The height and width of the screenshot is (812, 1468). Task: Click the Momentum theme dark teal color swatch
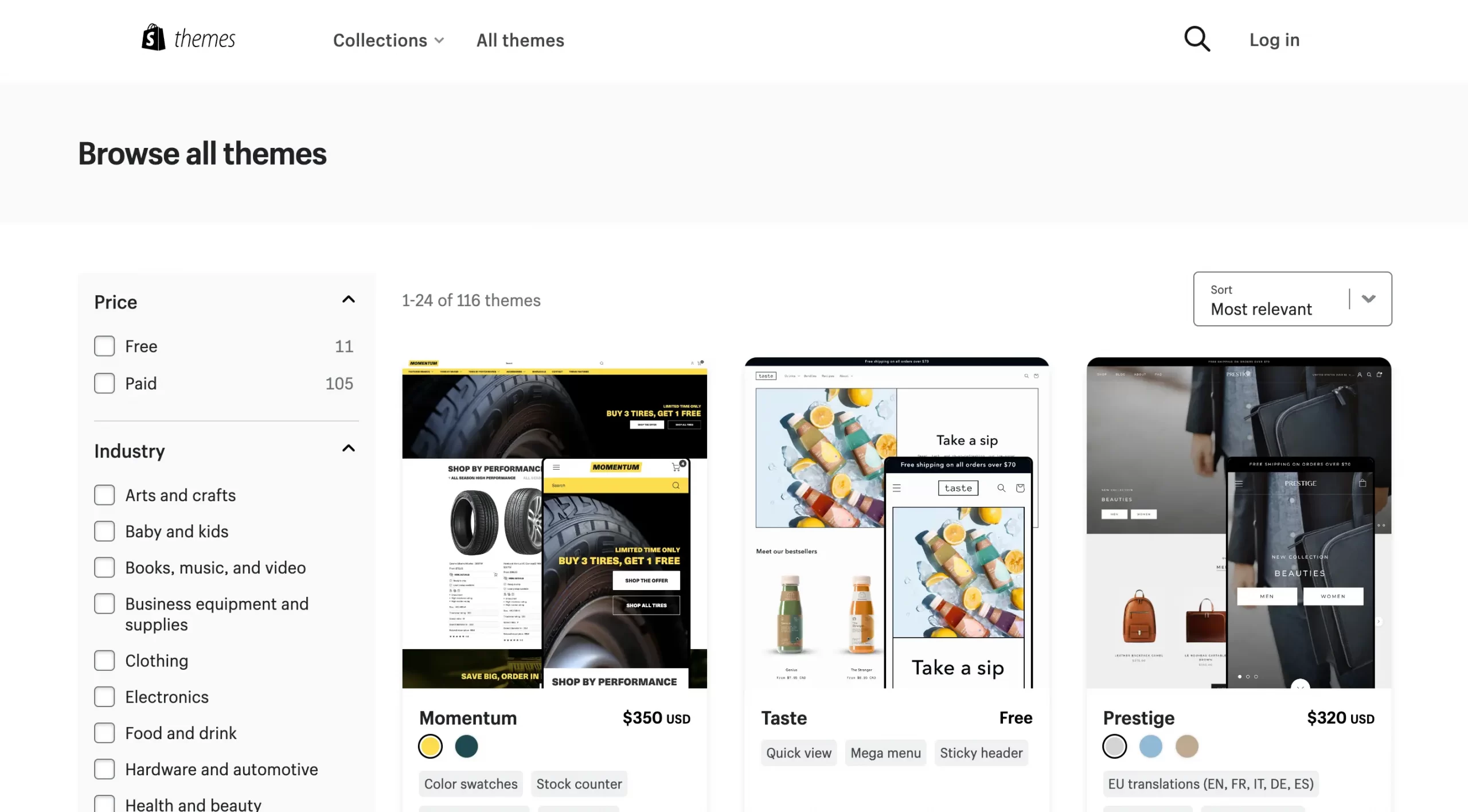click(x=465, y=746)
